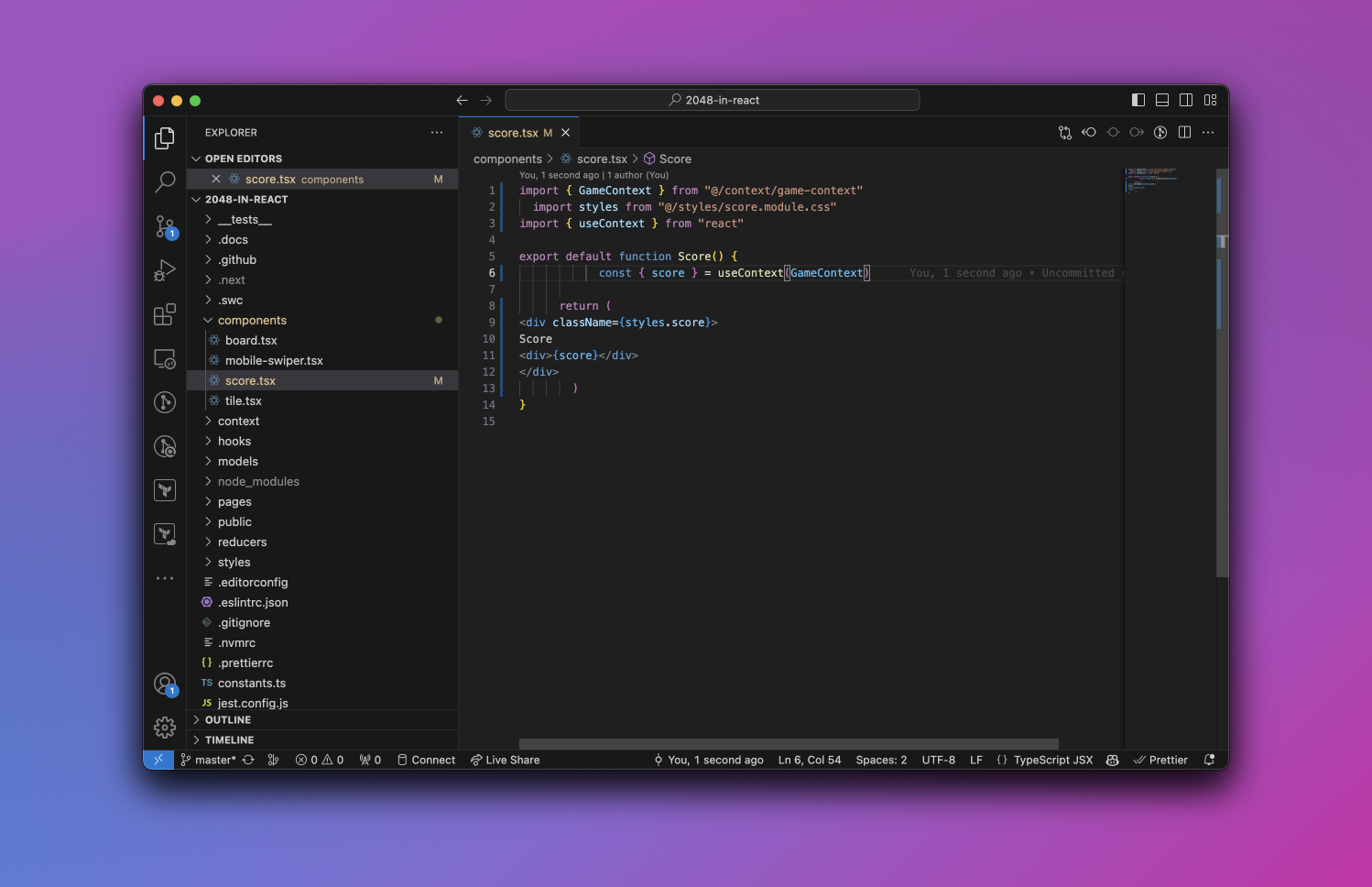Viewport: 1372px width, 887px height.
Task: Open the Manage gear icon
Action: click(165, 728)
